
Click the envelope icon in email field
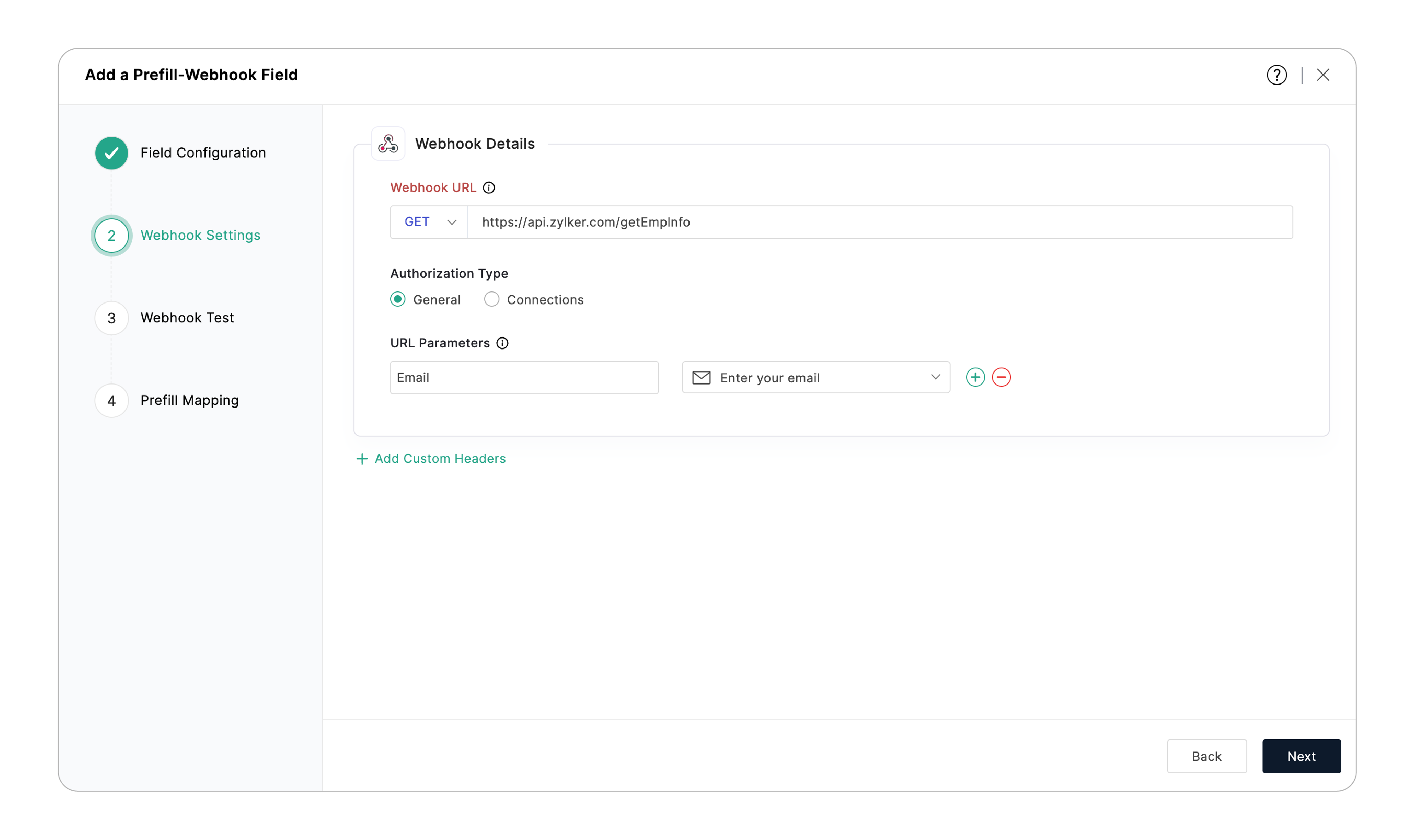pos(702,377)
